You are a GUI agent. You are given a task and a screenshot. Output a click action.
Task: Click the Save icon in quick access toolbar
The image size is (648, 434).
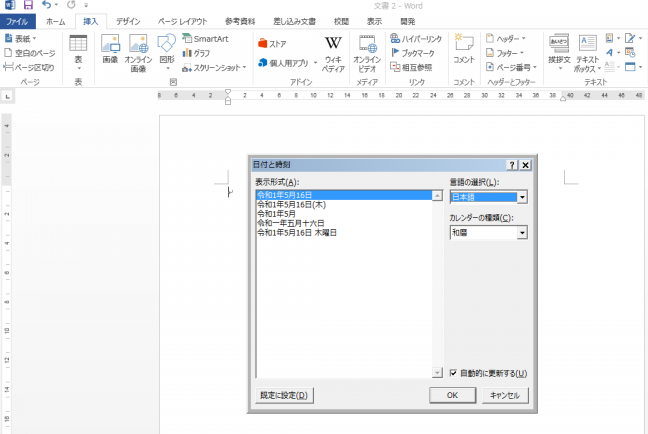[x=28, y=5]
